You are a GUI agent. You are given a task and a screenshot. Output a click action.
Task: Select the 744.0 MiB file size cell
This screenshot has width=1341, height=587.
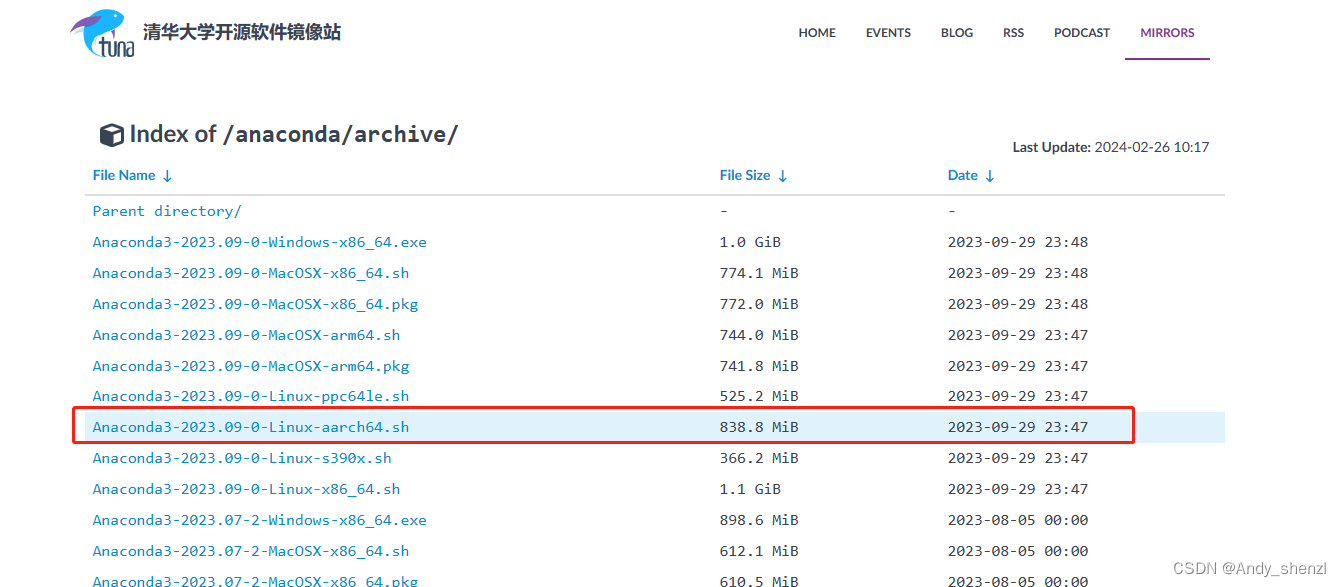[759, 335]
